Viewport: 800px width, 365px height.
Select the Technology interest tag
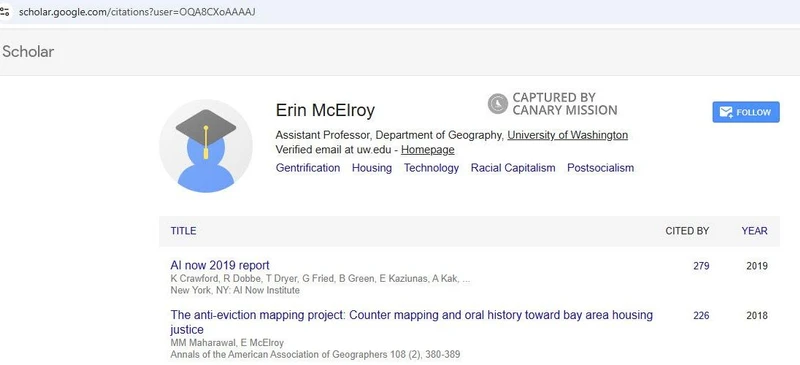tap(431, 168)
